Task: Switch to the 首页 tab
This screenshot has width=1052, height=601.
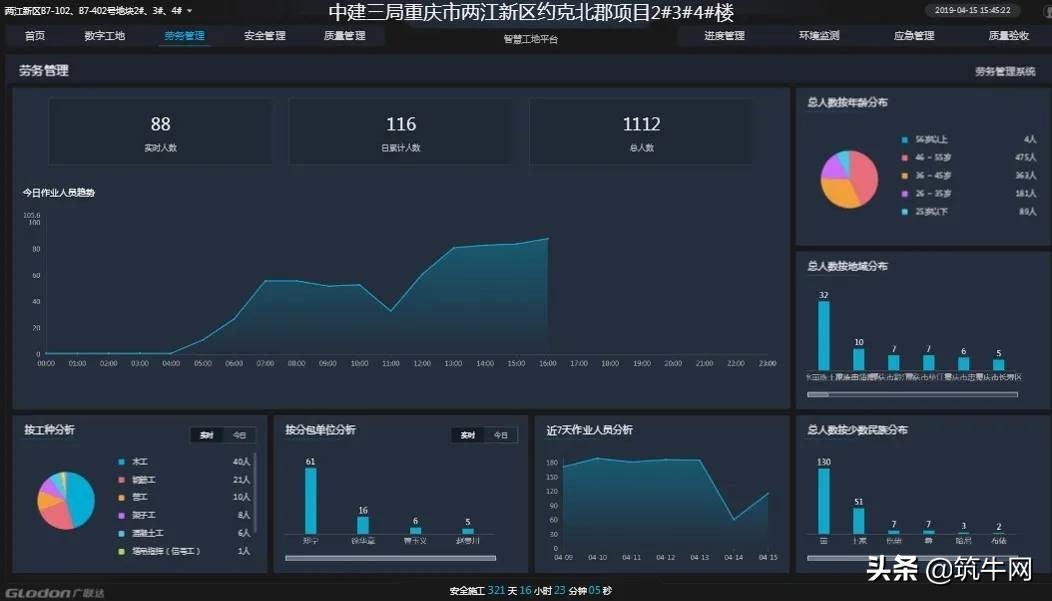Action: point(35,35)
